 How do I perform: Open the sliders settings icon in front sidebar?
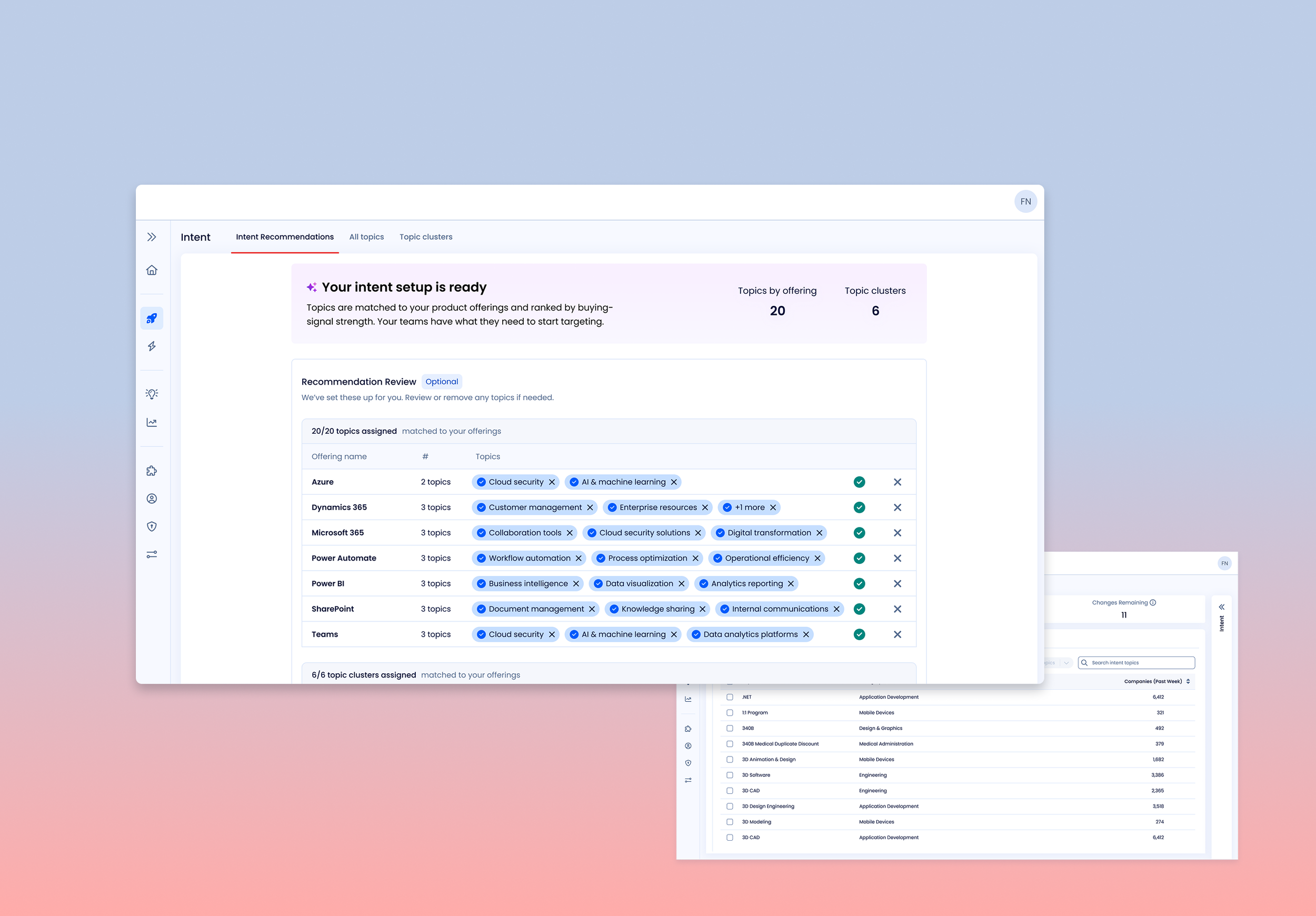tap(151, 554)
